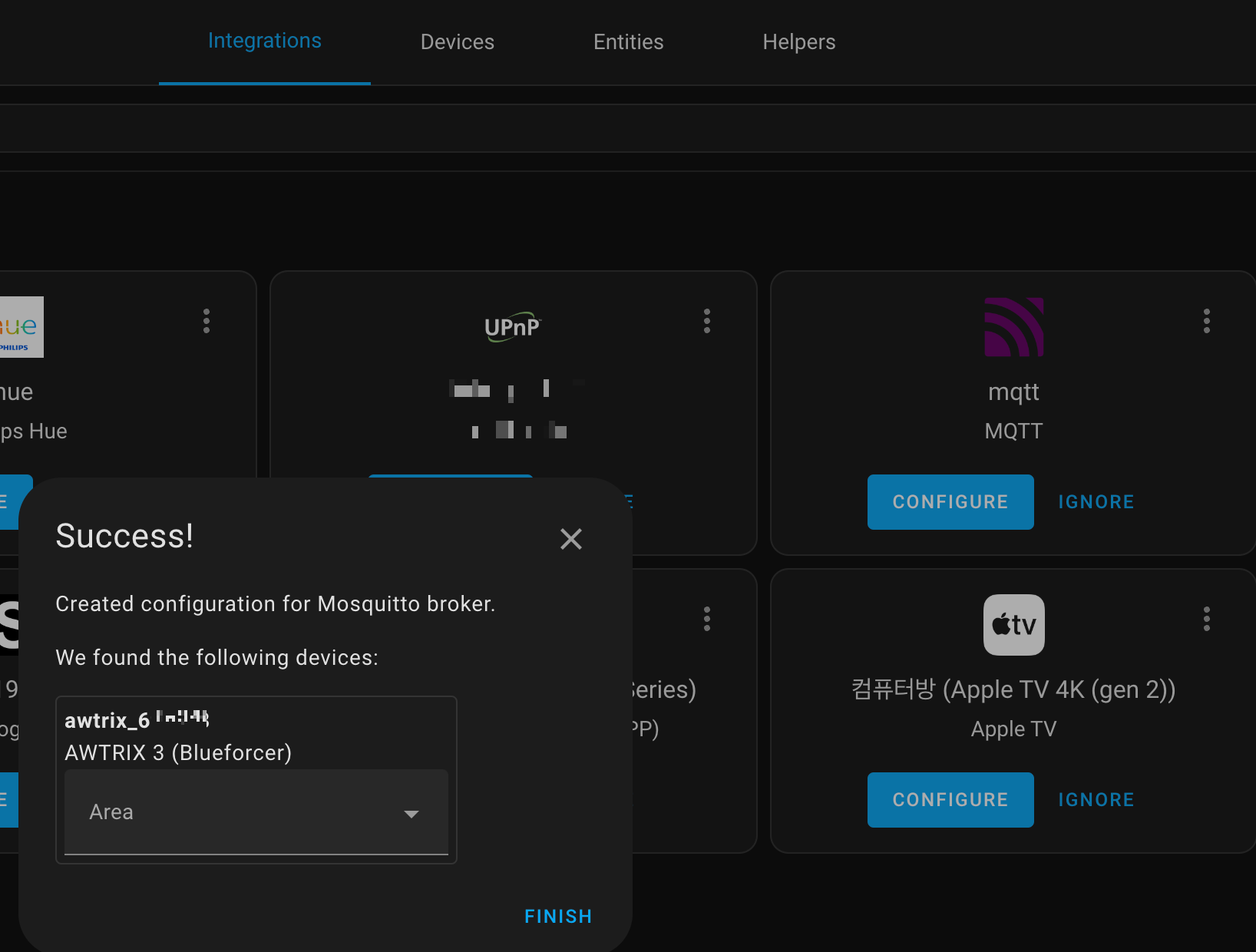Image resolution: width=1256 pixels, height=952 pixels.
Task: Click the MQTT purple signal logo
Action: point(1014,327)
